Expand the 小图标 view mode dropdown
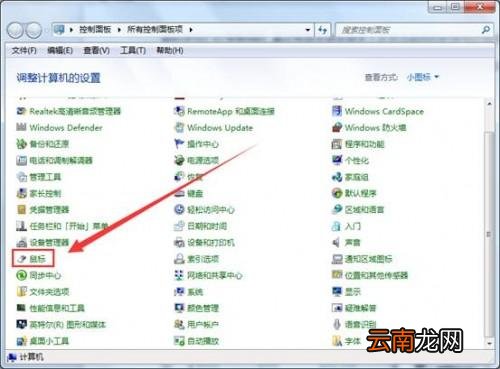Screen dimensions: 500x369 tap(423, 77)
